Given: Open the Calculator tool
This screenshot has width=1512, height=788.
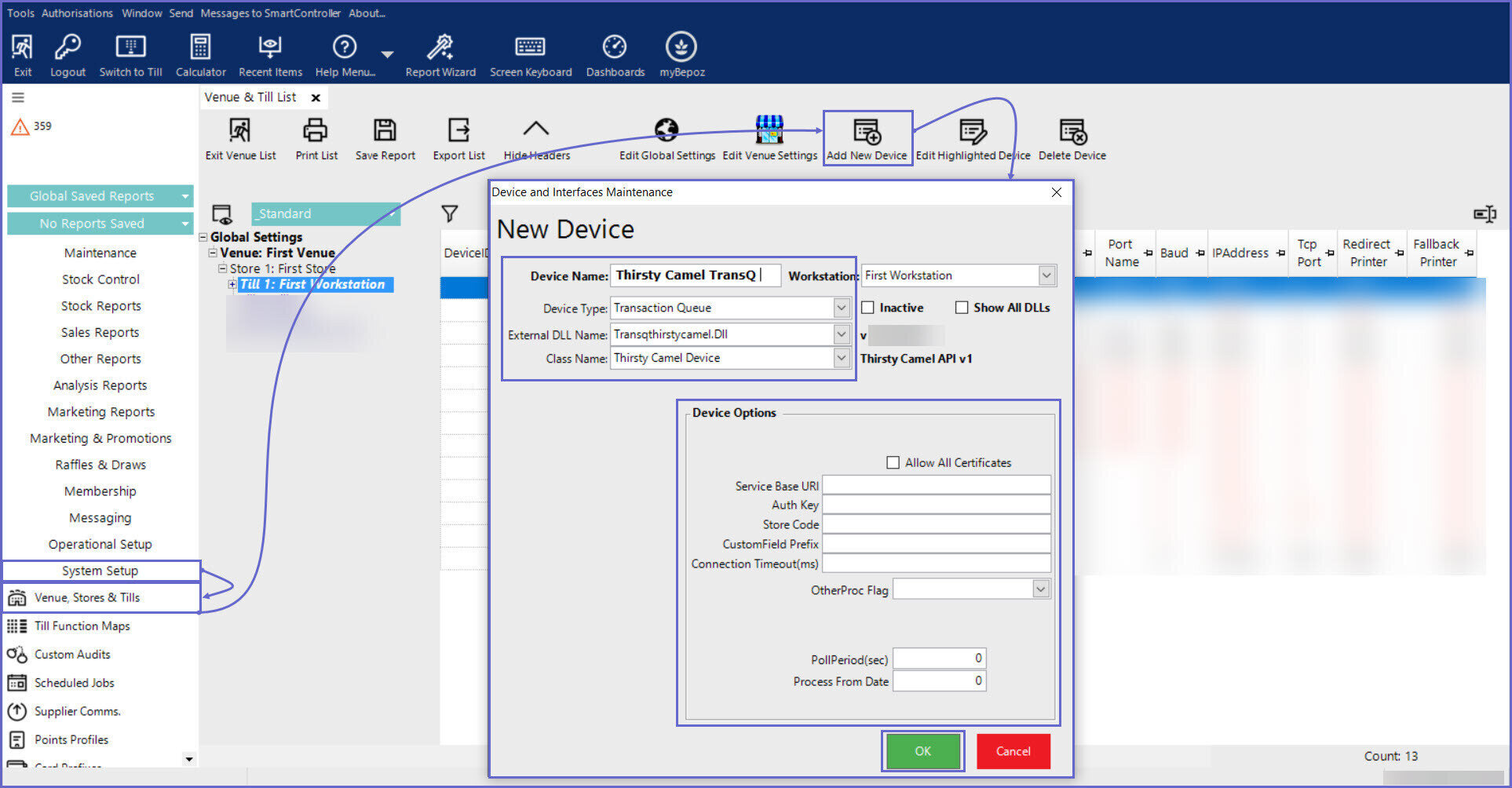Looking at the screenshot, I should pyautogui.click(x=200, y=48).
